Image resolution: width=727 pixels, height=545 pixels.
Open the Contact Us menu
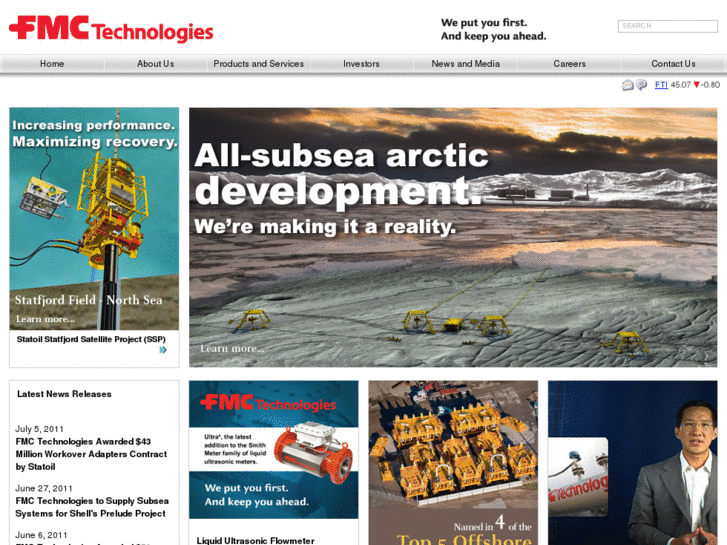(673, 64)
